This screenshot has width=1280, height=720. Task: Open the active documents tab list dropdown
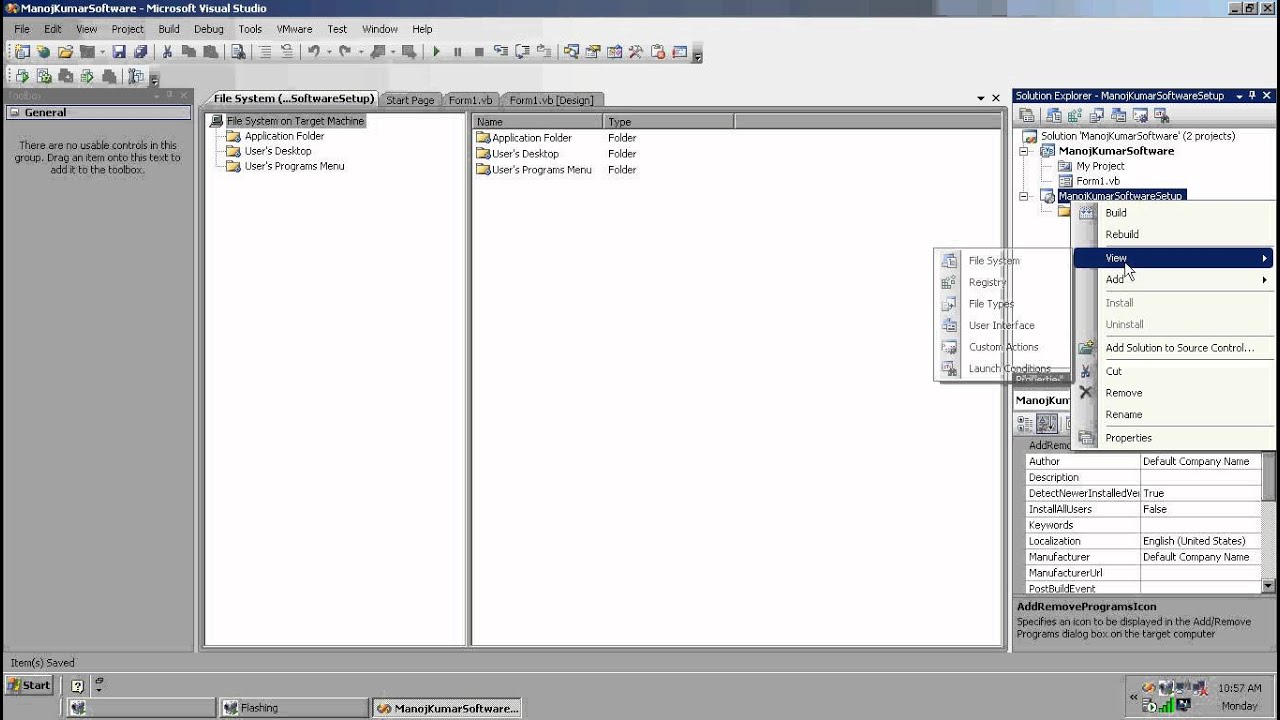[981, 99]
